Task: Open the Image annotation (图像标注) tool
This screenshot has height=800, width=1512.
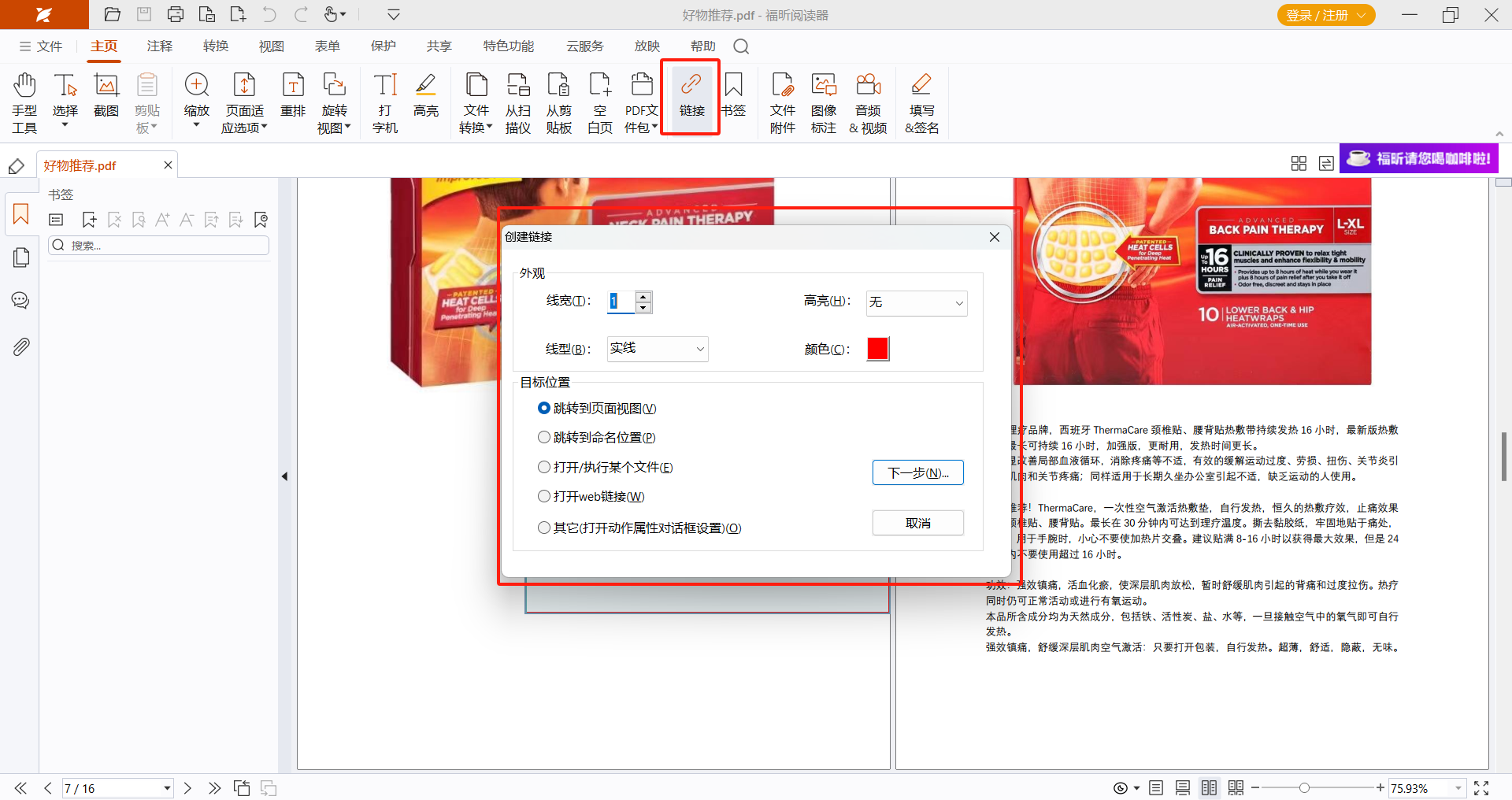Action: click(x=824, y=102)
